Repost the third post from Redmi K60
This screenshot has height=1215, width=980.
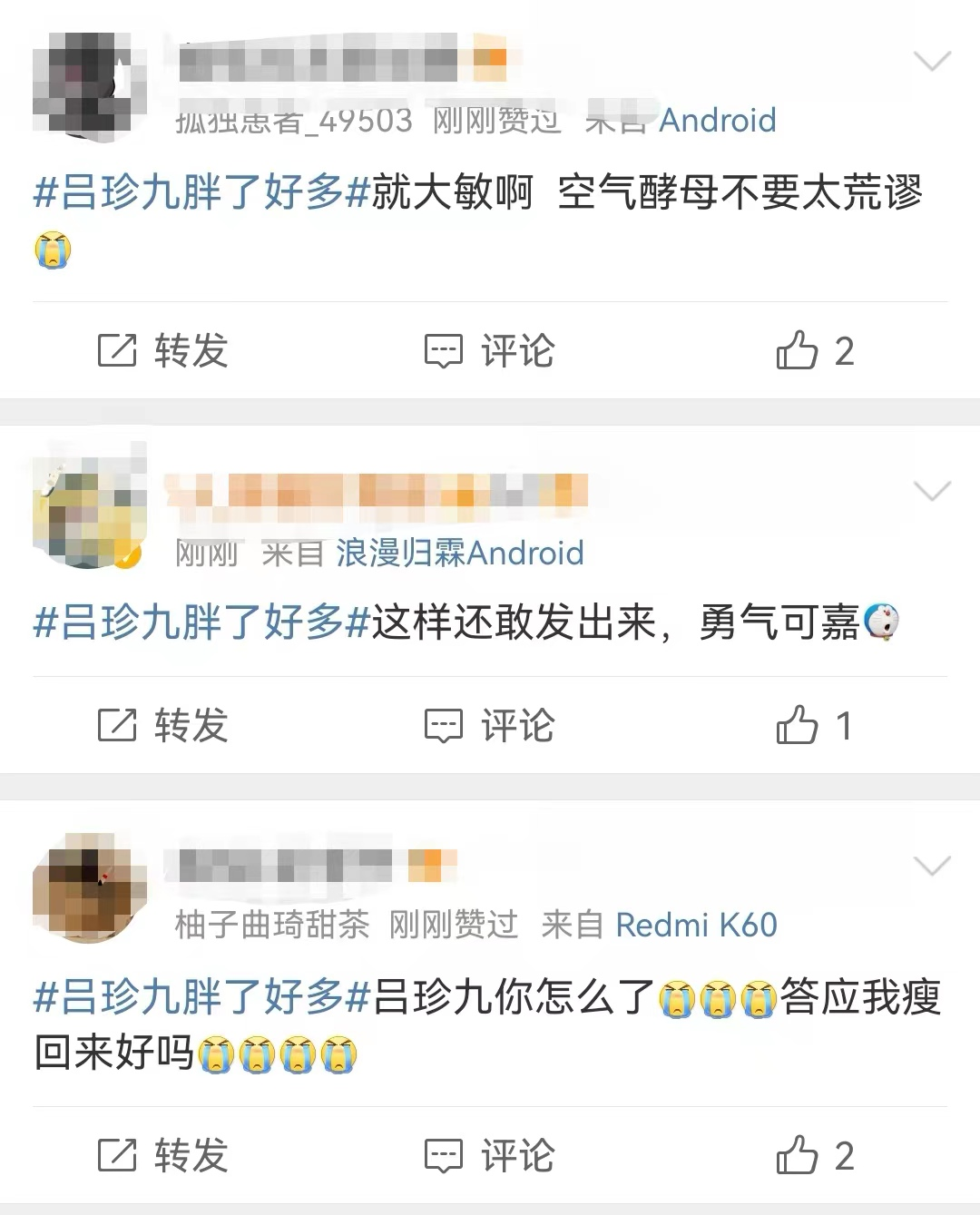[162, 1155]
